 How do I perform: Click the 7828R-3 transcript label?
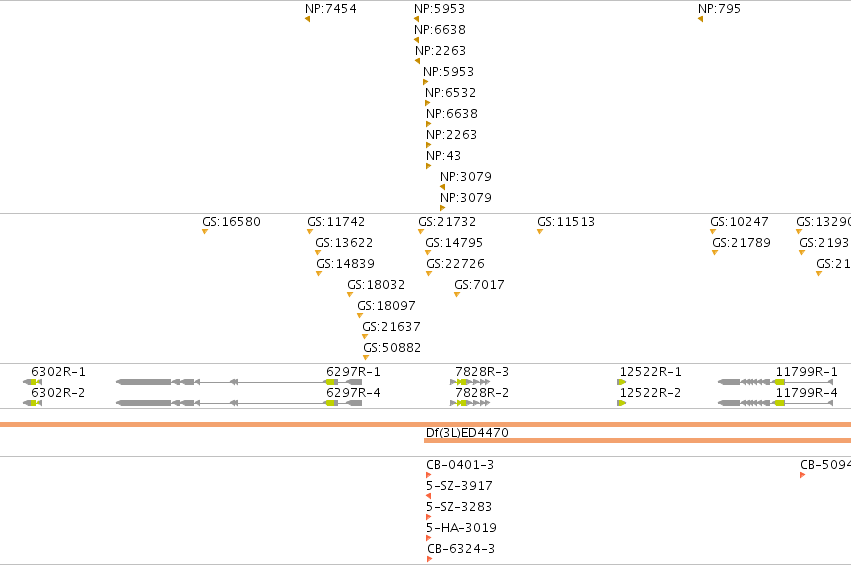(x=482, y=372)
